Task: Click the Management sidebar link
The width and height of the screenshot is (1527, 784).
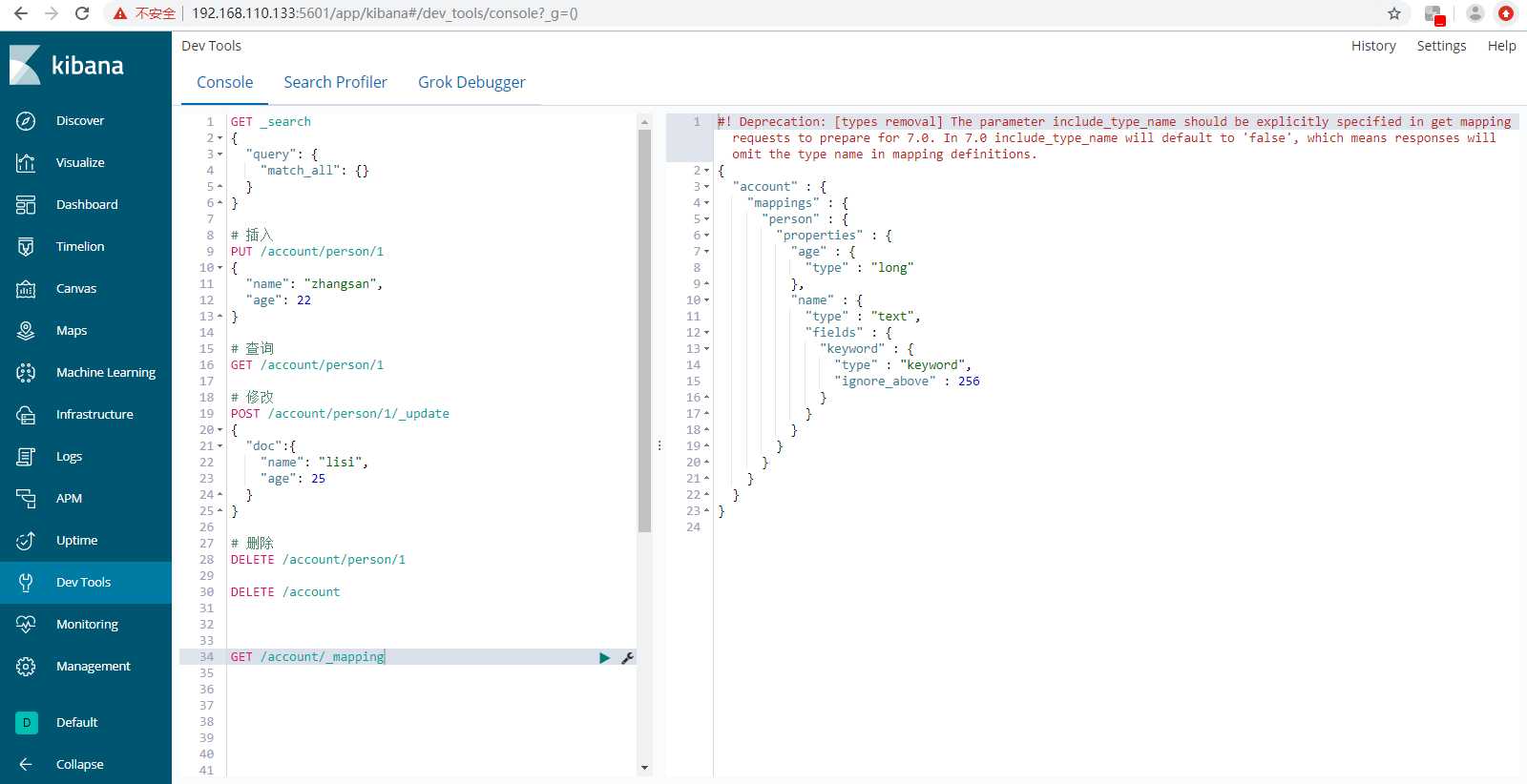Action: [94, 667]
